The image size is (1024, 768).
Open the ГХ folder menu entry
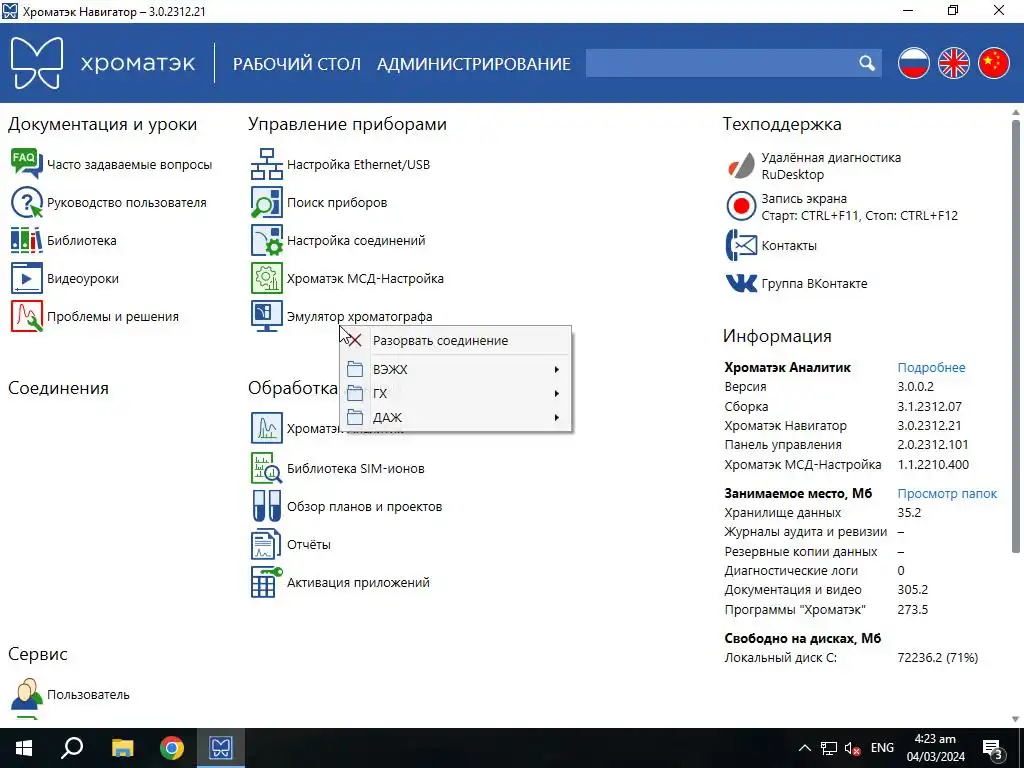(x=455, y=393)
